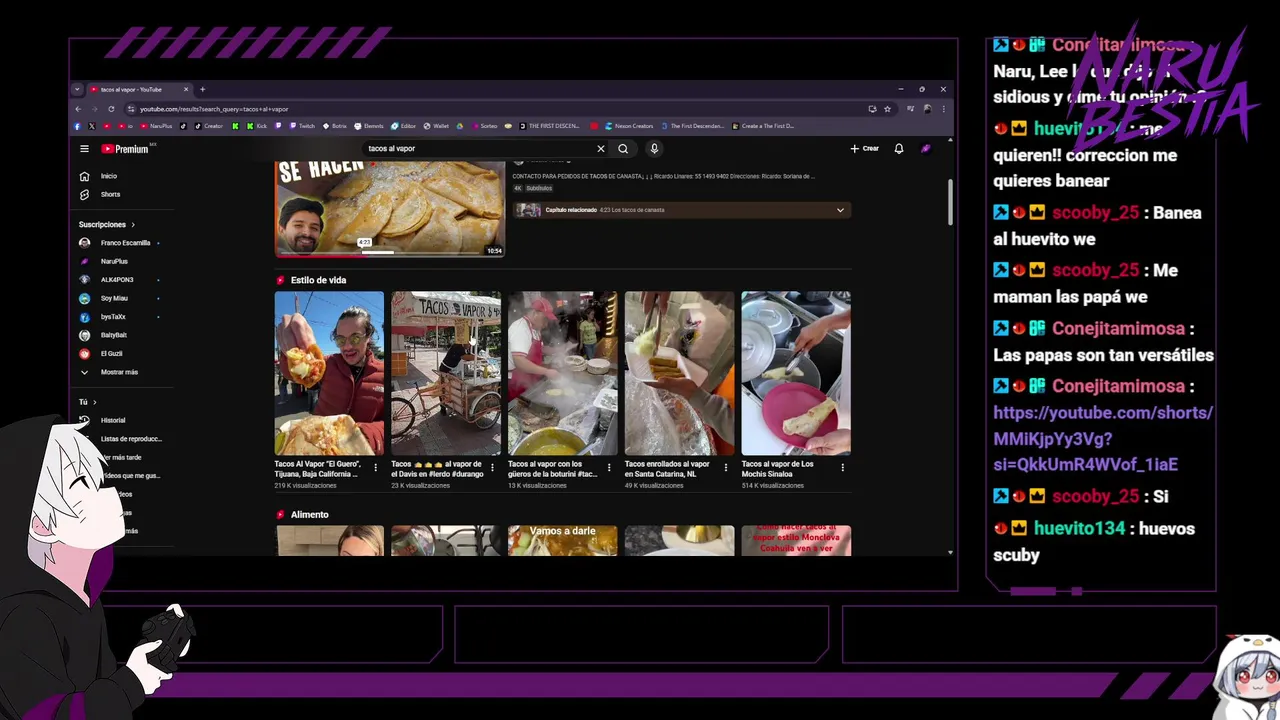Click the YouTube Premium logo
Screen dimensions: 1280x720
[125, 149]
